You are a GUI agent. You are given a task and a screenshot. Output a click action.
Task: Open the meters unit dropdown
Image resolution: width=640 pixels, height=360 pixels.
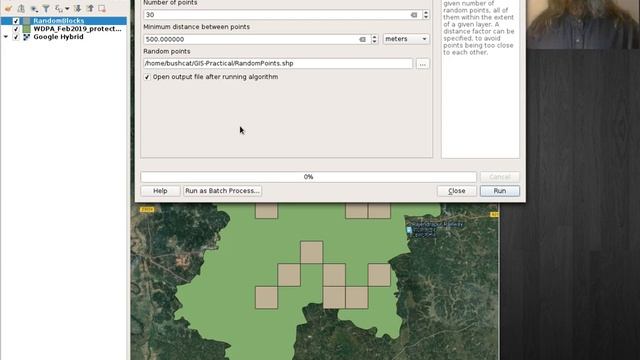pos(406,39)
